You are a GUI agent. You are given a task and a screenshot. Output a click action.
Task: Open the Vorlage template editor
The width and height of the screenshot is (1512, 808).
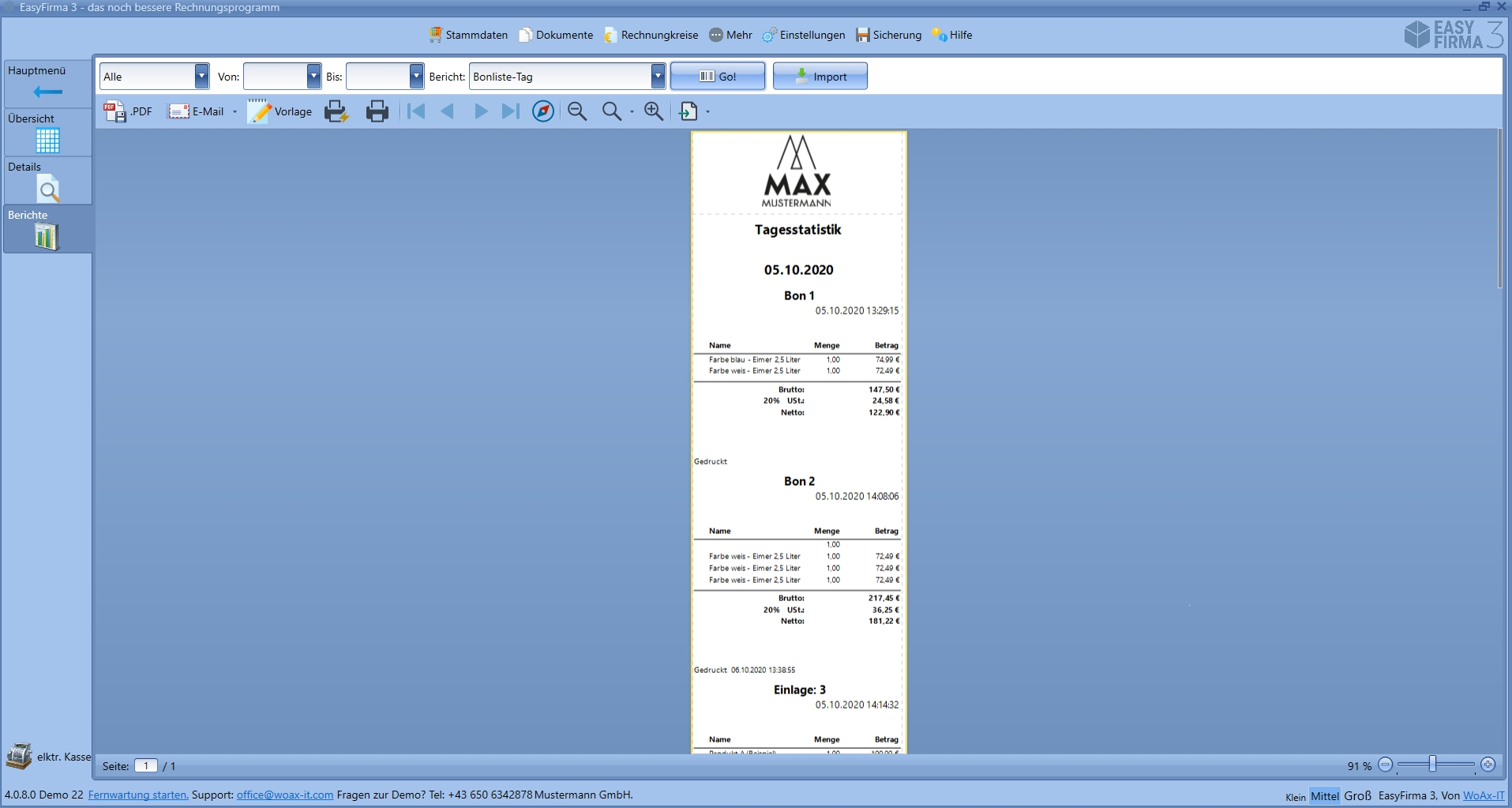[280, 111]
